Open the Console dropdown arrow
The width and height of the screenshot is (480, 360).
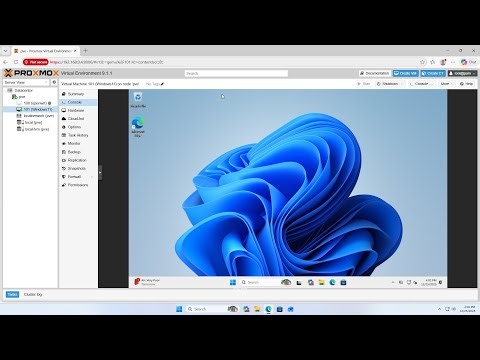point(433,84)
